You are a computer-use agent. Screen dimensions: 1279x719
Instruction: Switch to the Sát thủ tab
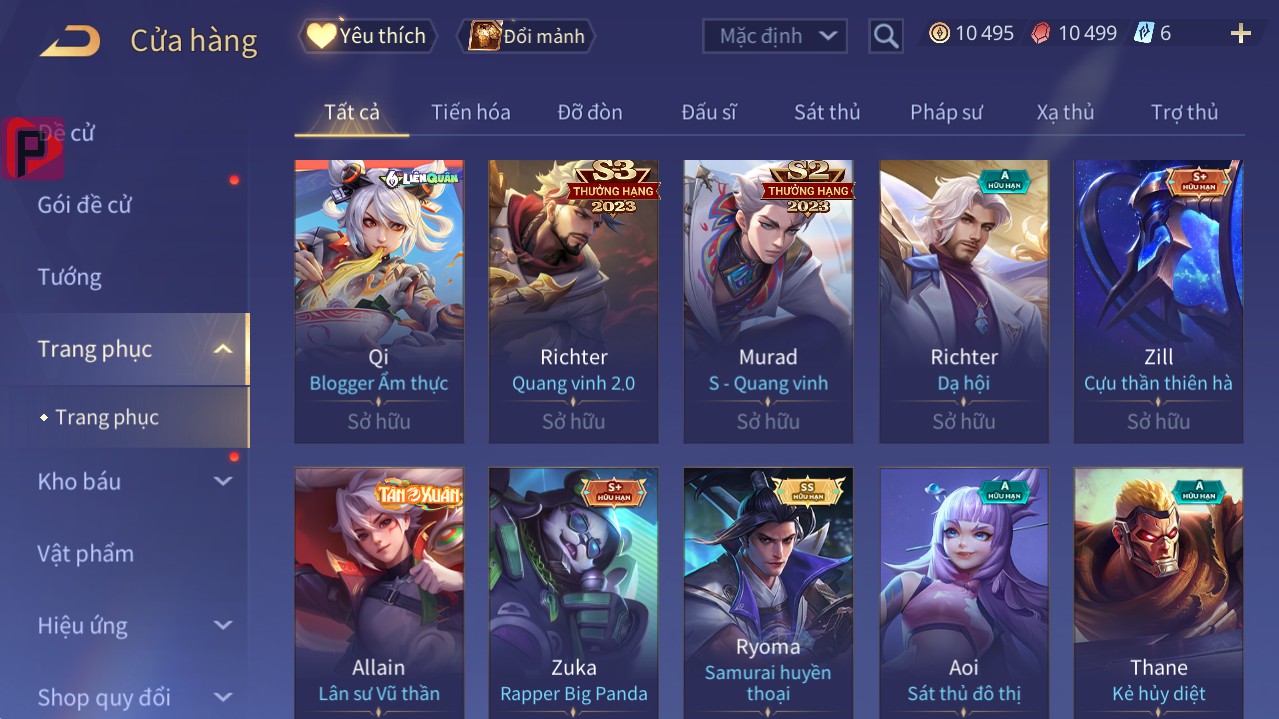pos(827,112)
